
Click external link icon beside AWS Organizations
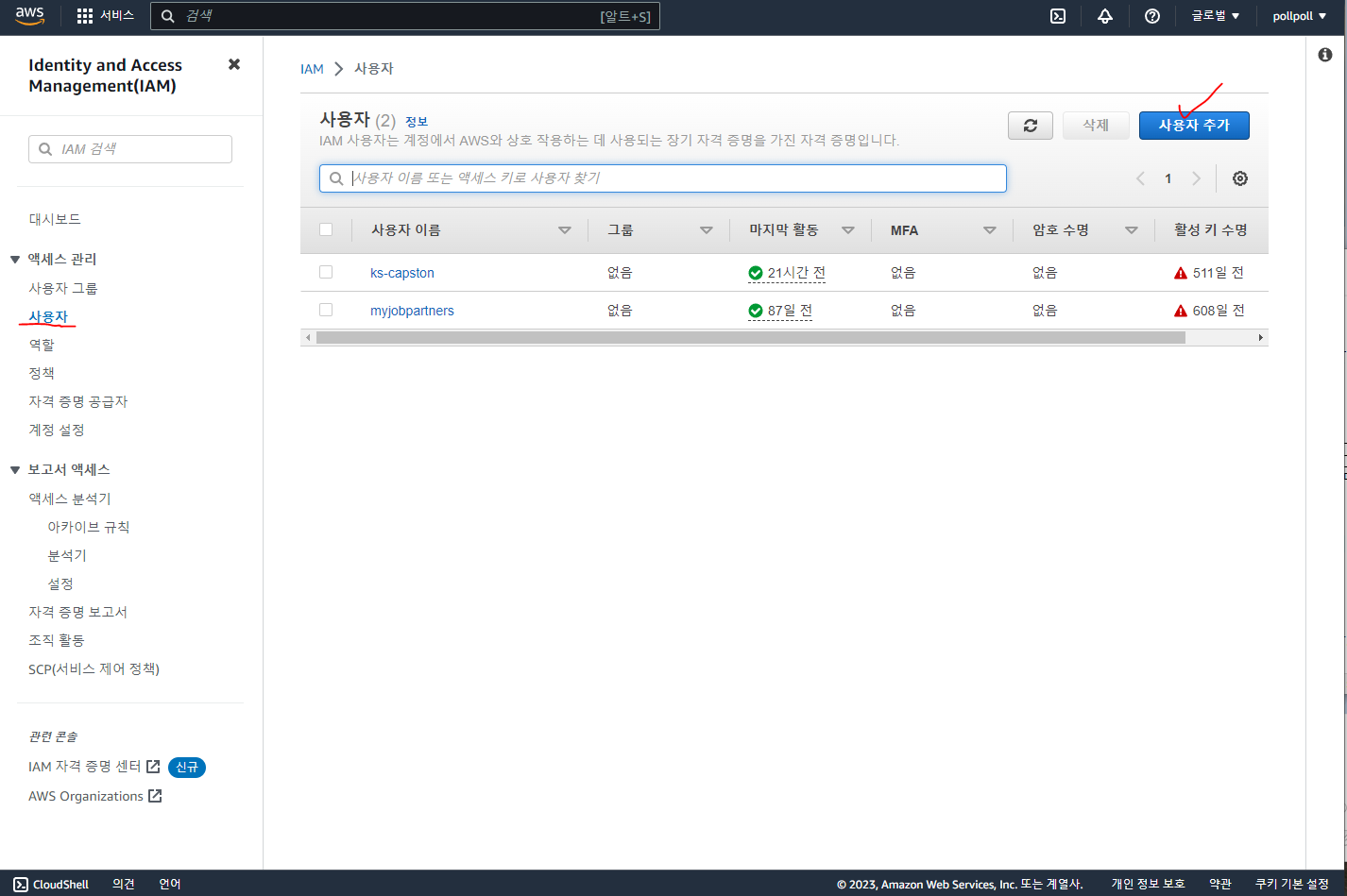coord(156,796)
